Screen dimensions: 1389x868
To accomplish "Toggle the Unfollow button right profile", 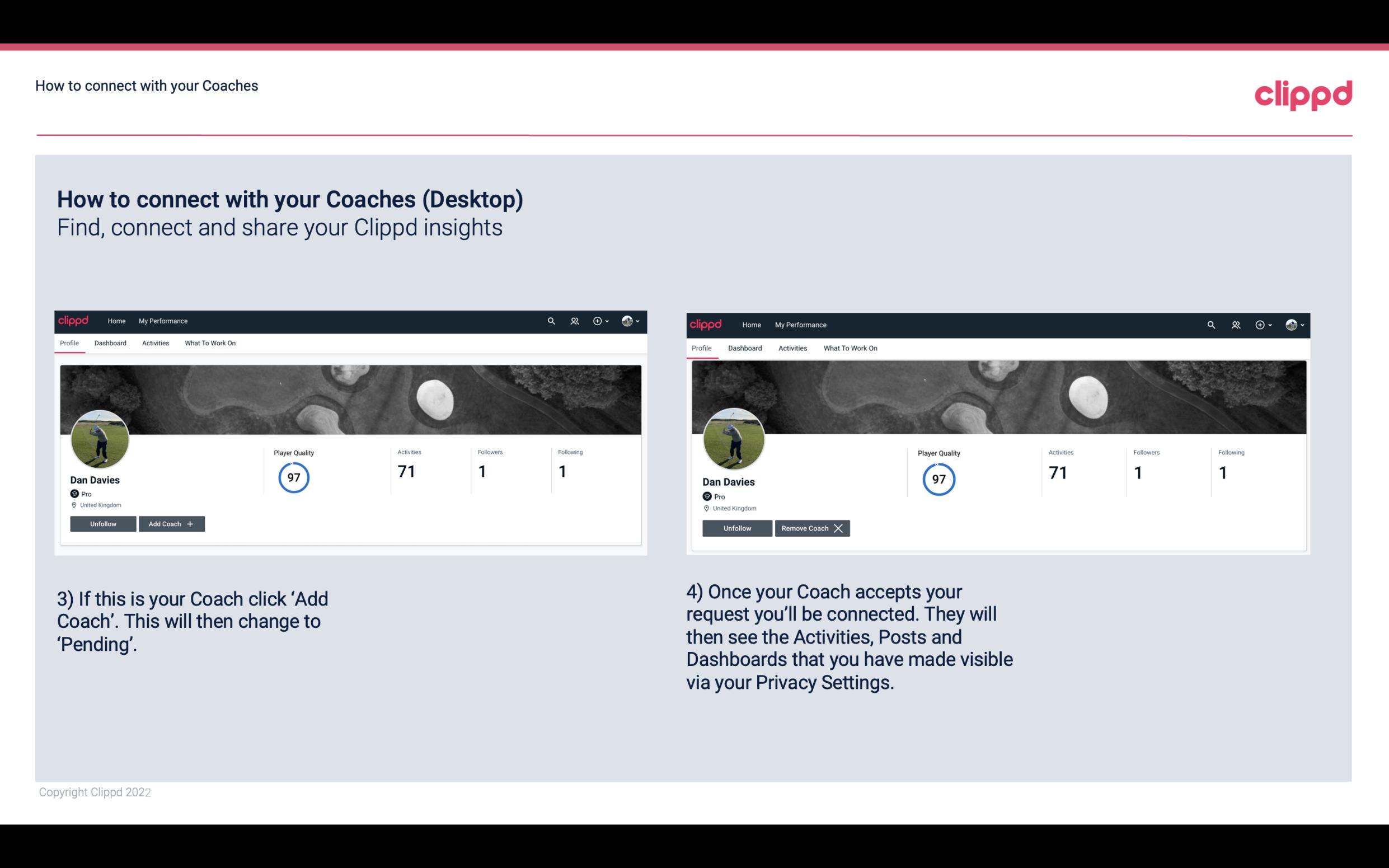I will tap(736, 527).
